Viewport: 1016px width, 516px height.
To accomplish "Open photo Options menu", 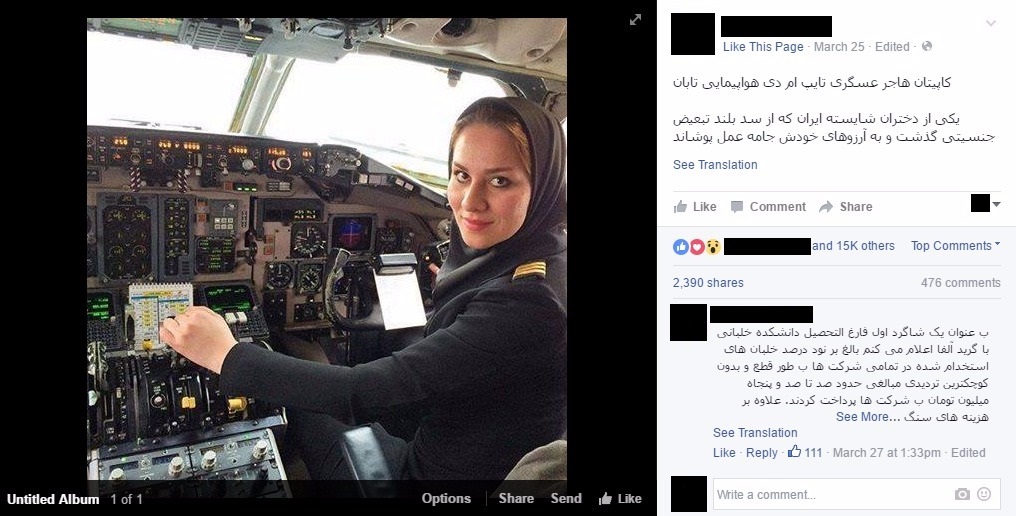I will tap(446, 498).
